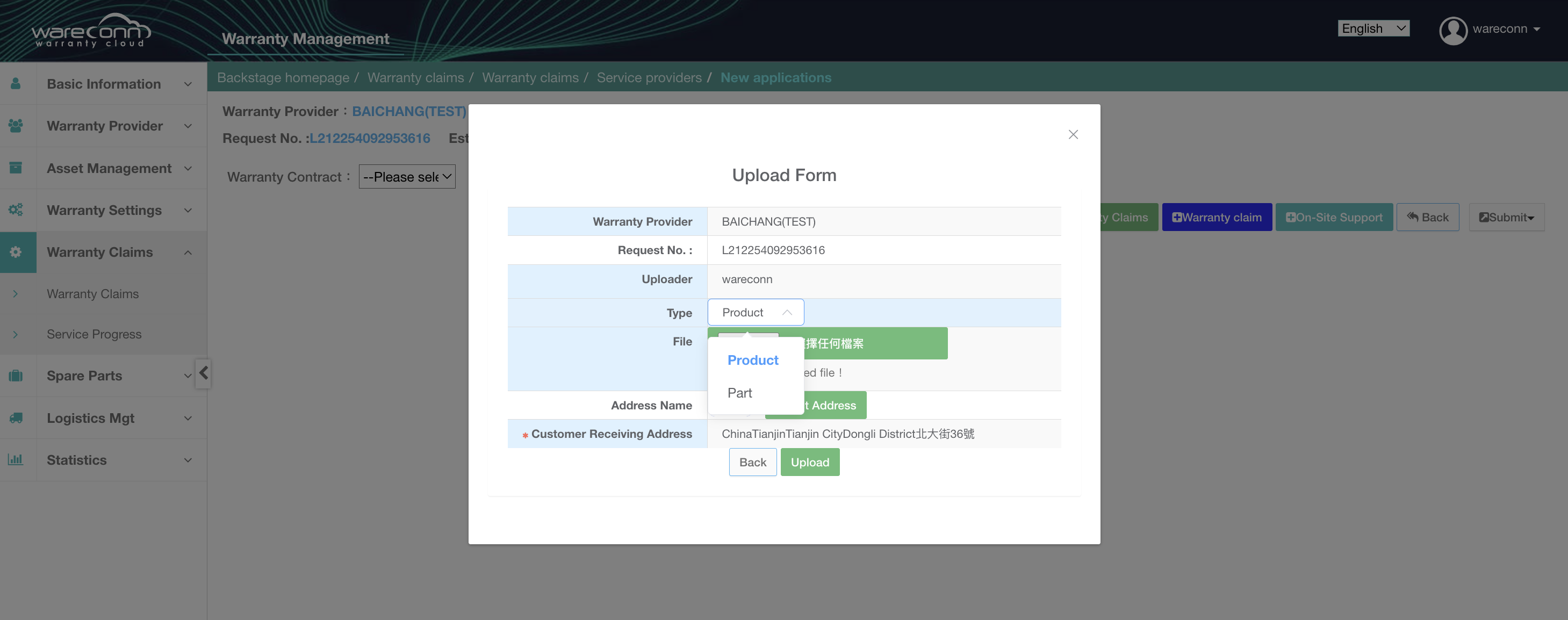Collapse the sidebar with the arrow handle
Viewport: 1568px width, 620px height.
click(x=203, y=372)
